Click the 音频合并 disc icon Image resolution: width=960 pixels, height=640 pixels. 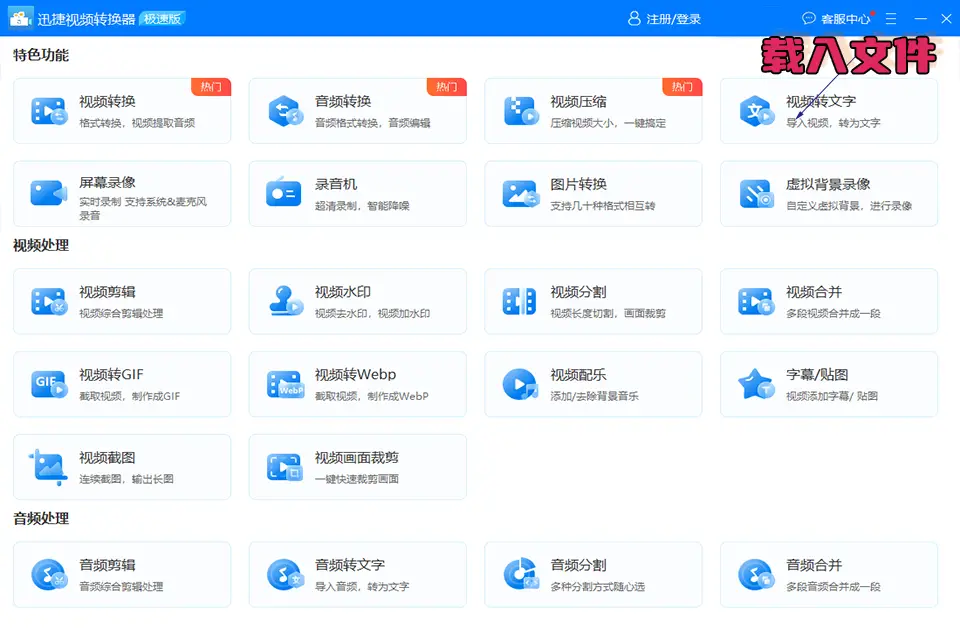tap(757, 574)
